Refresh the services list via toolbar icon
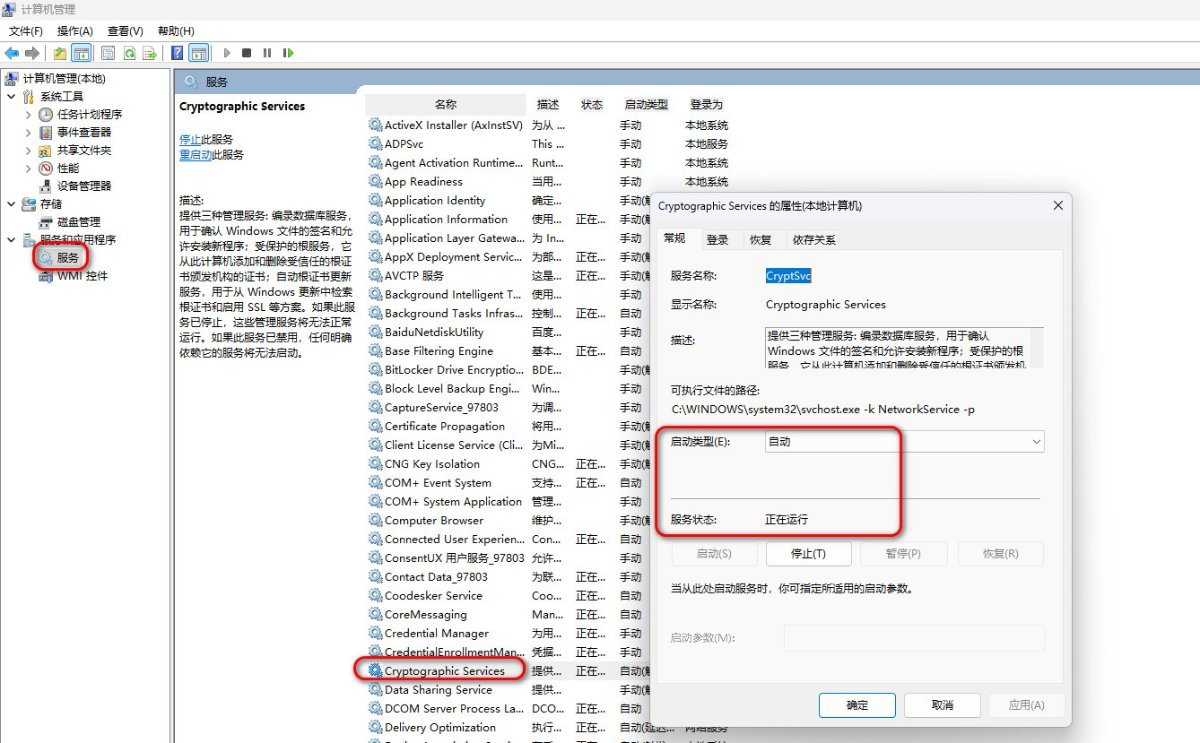 point(129,53)
